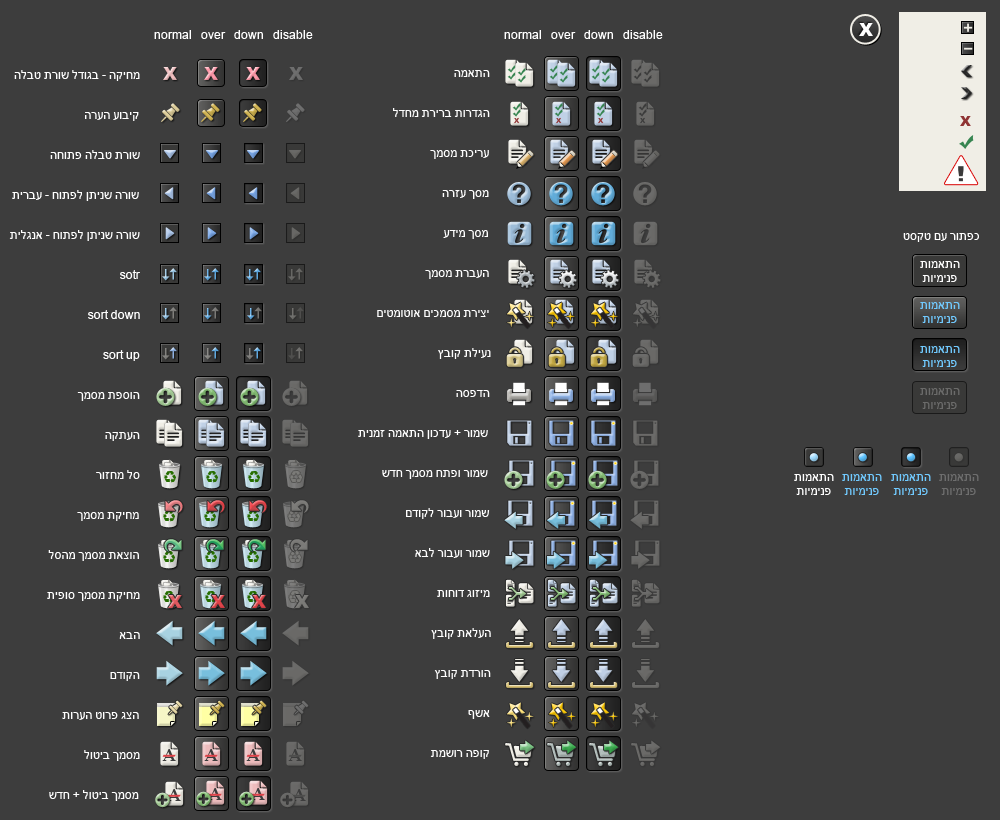Click the normal-state save and go previous icon

pos(519,514)
